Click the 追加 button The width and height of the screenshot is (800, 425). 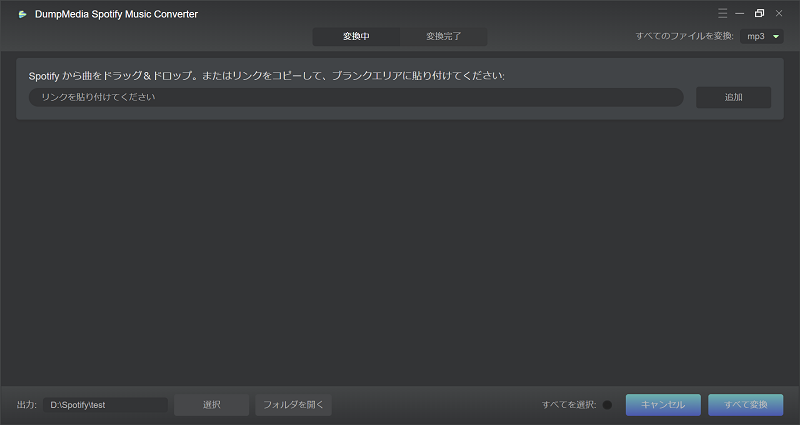click(x=733, y=97)
